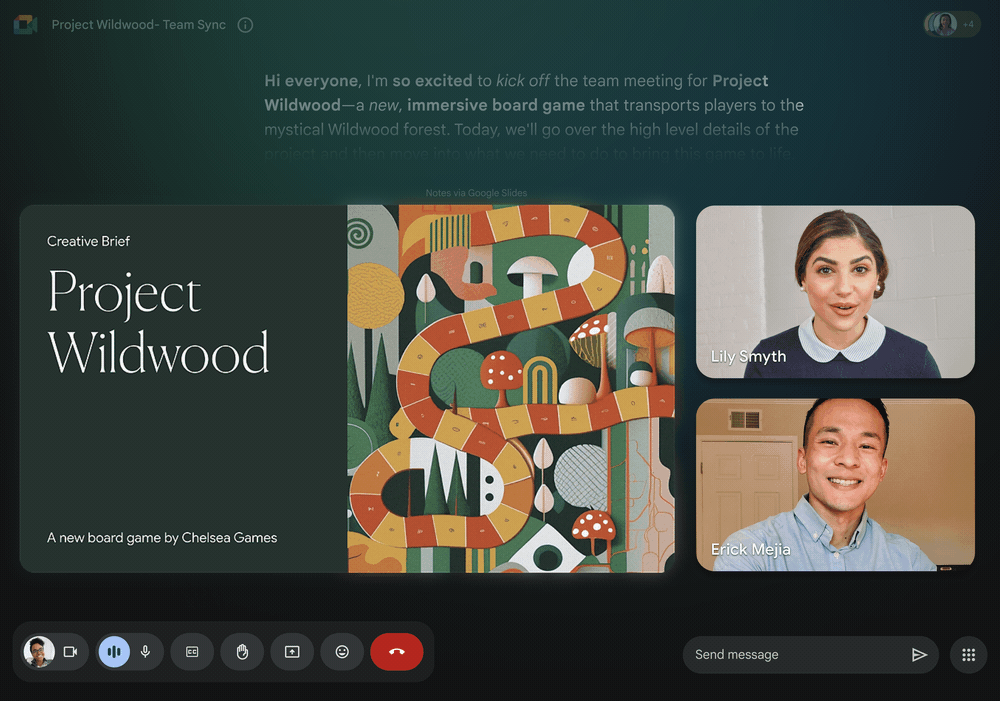Select Lily Smyth's video tile
The height and width of the screenshot is (701, 1000).
click(x=835, y=292)
